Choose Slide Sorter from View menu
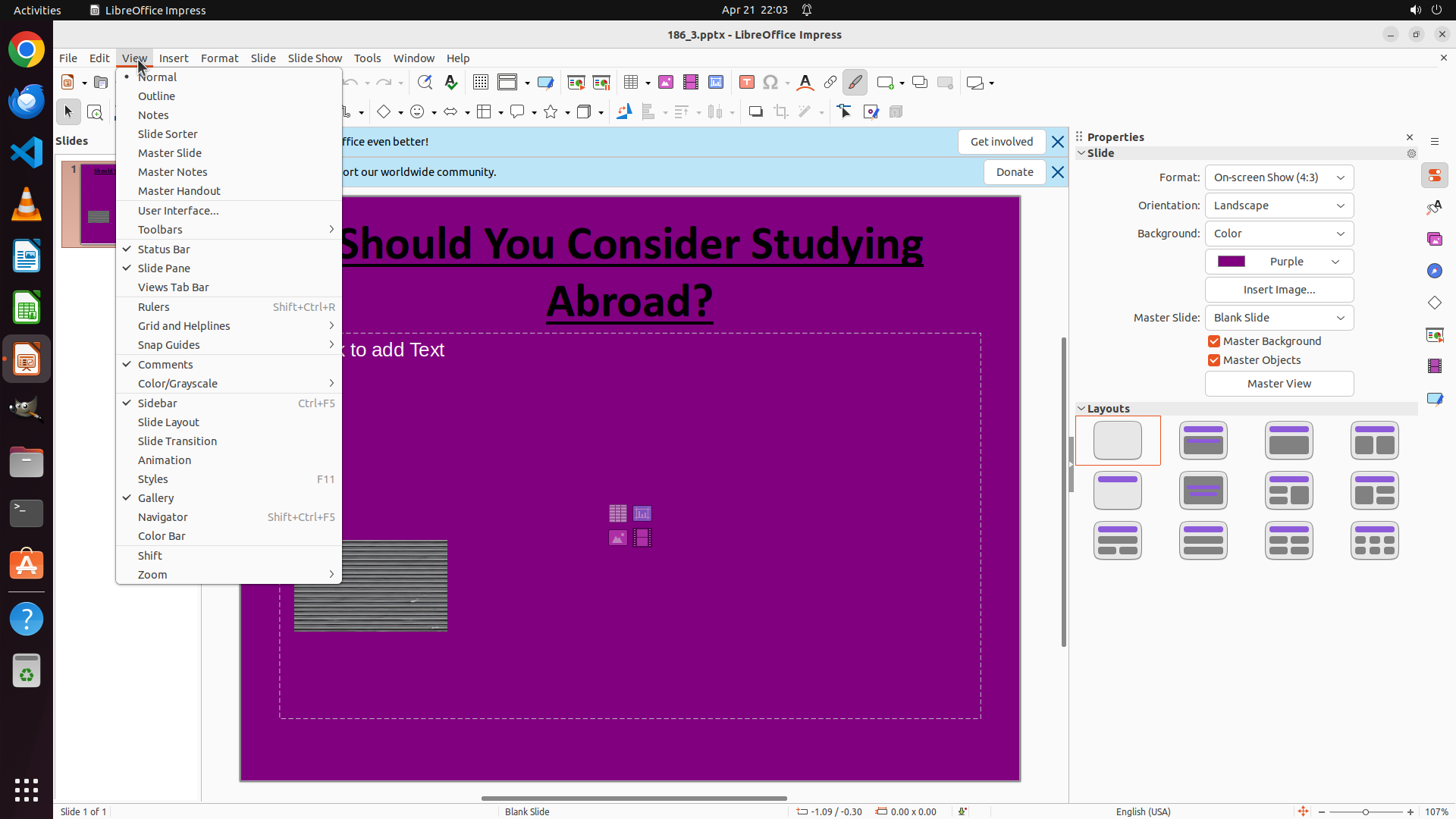 point(168,134)
